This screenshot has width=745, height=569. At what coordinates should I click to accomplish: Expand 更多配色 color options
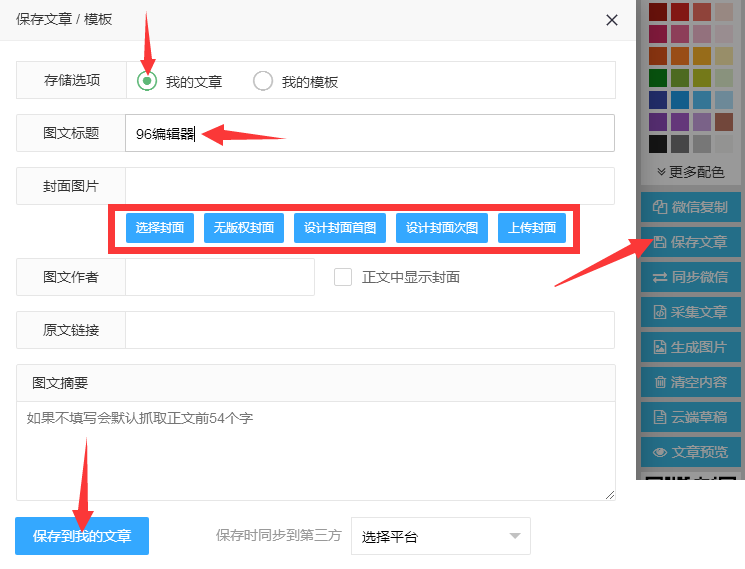pos(690,172)
